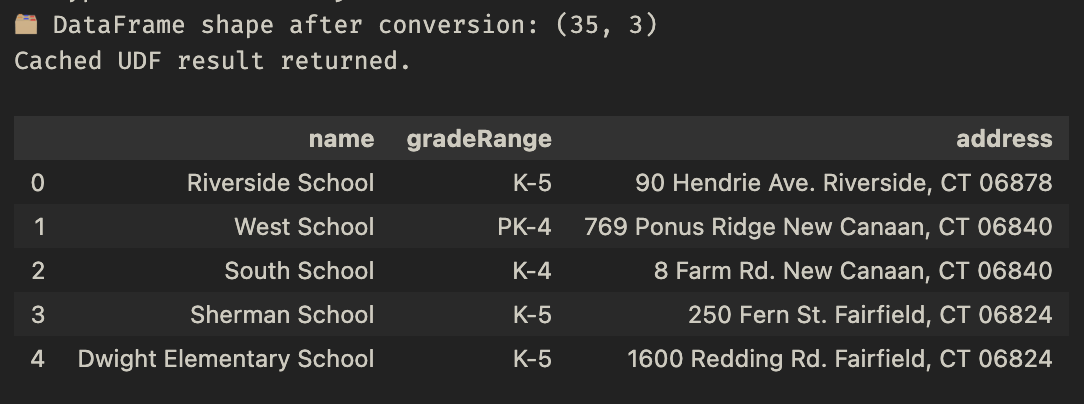Select the Sherman School cell
The width and height of the screenshot is (1084, 404).
(x=282, y=315)
